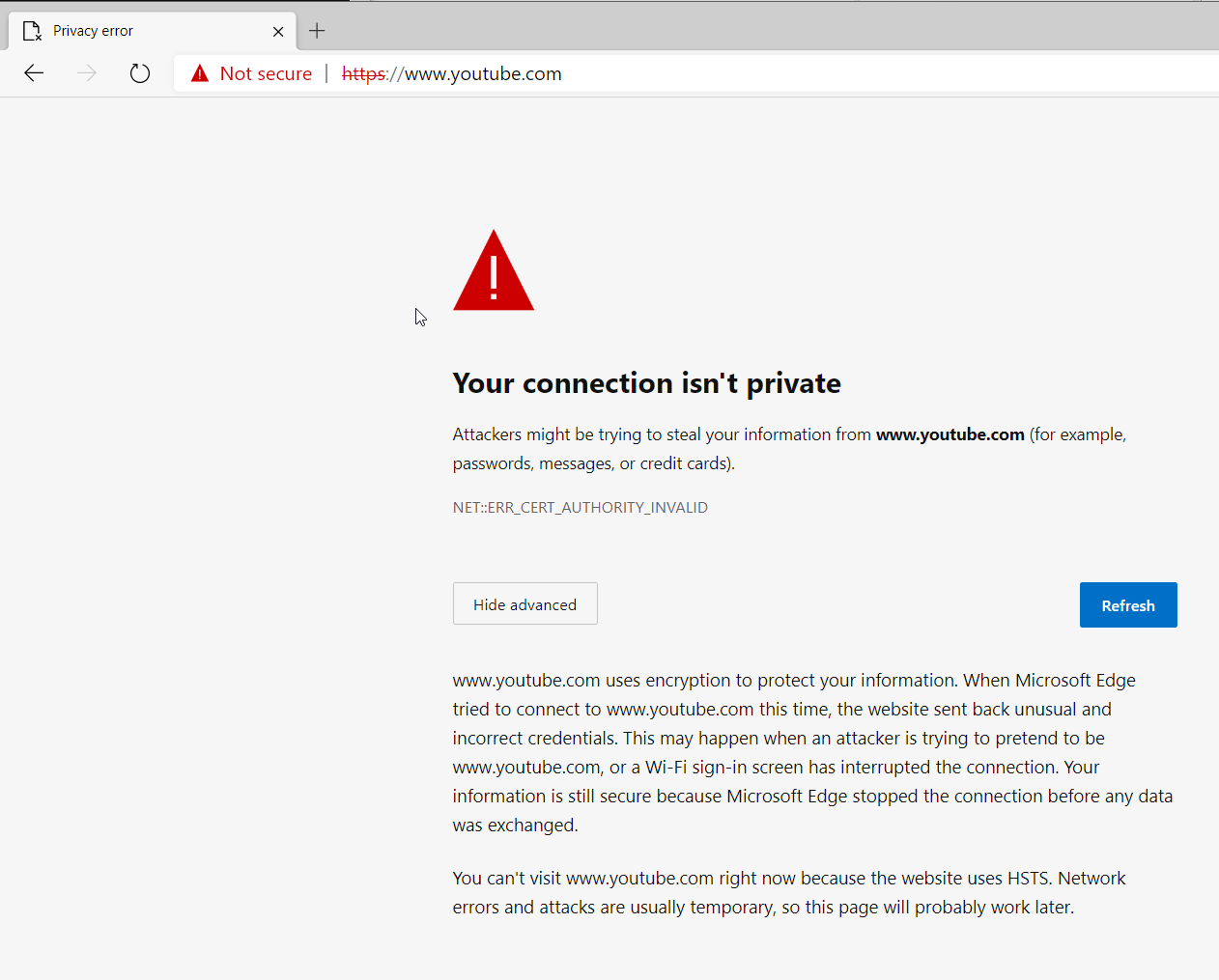Click the heading Your connection isn't private
Screen dimensions: 1219x980
pos(647,383)
